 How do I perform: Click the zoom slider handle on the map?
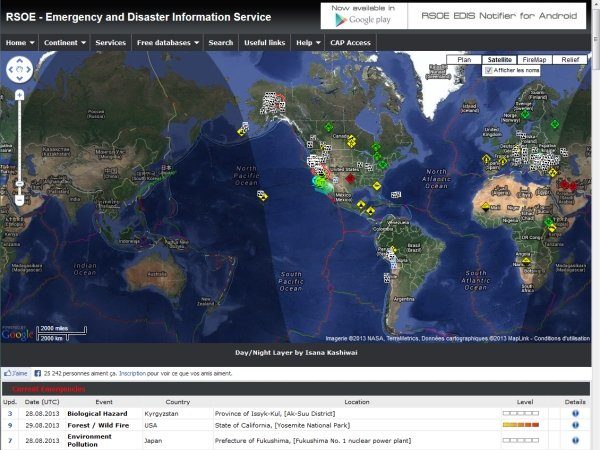(20, 184)
